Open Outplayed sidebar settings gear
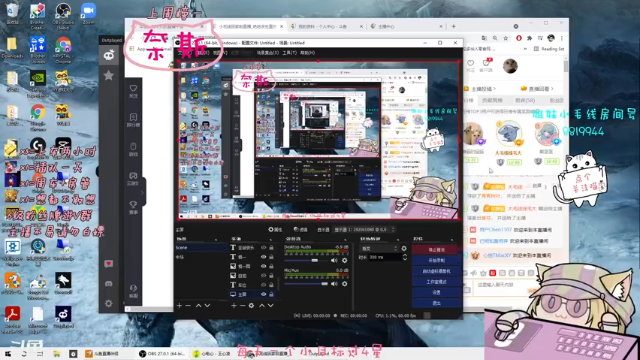 pyautogui.click(x=109, y=303)
